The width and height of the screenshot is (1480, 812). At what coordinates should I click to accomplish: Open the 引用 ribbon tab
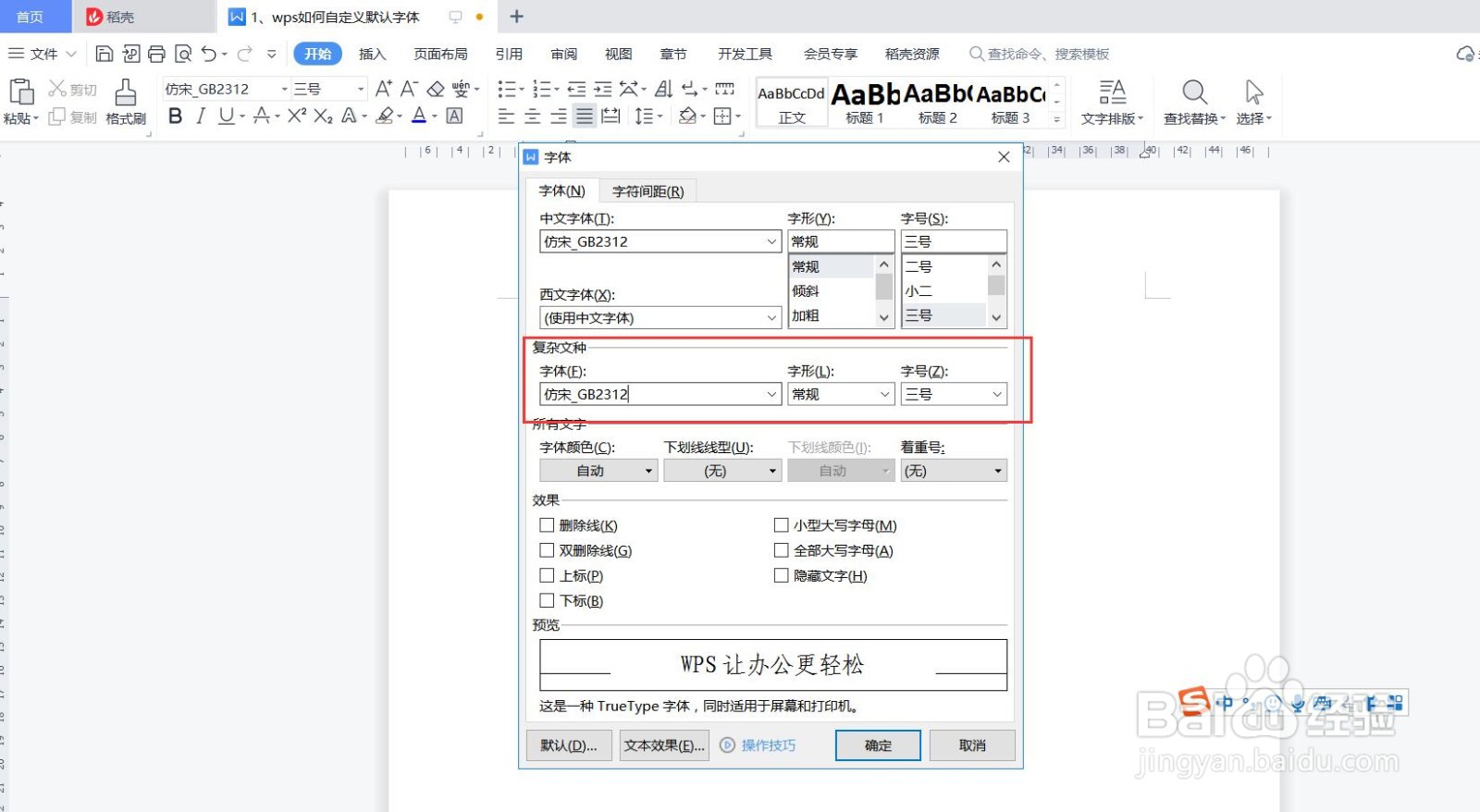pos(509,54)
